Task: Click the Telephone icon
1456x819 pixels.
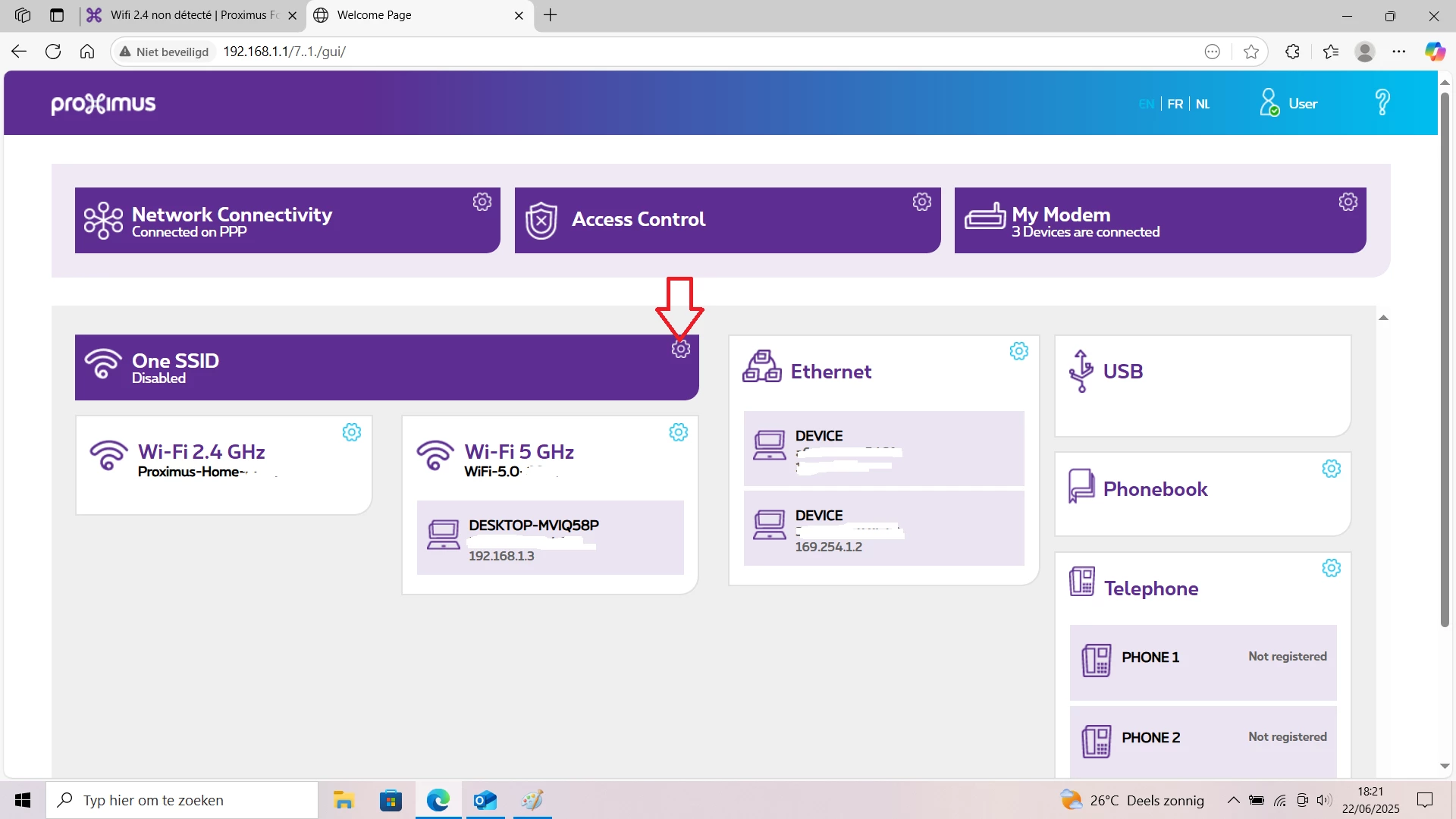Action: (1082, 582)
